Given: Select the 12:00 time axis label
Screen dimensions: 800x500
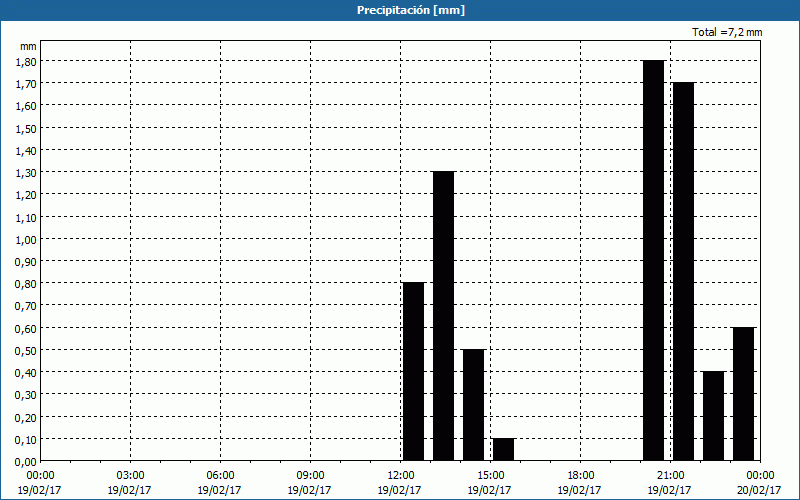Looking at the screenshot, I should coord(401,476).
